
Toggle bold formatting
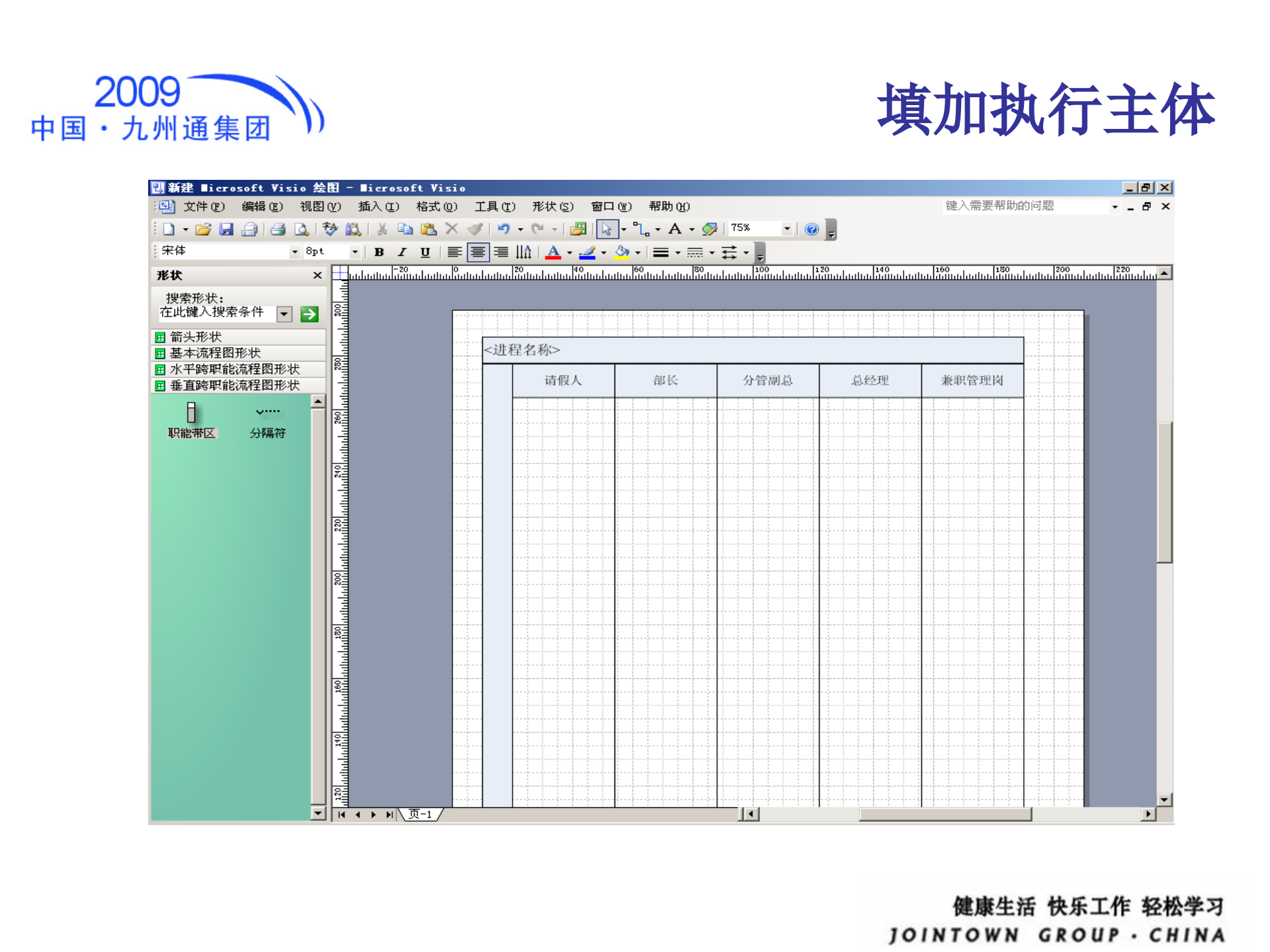click(x=379, y=252)
